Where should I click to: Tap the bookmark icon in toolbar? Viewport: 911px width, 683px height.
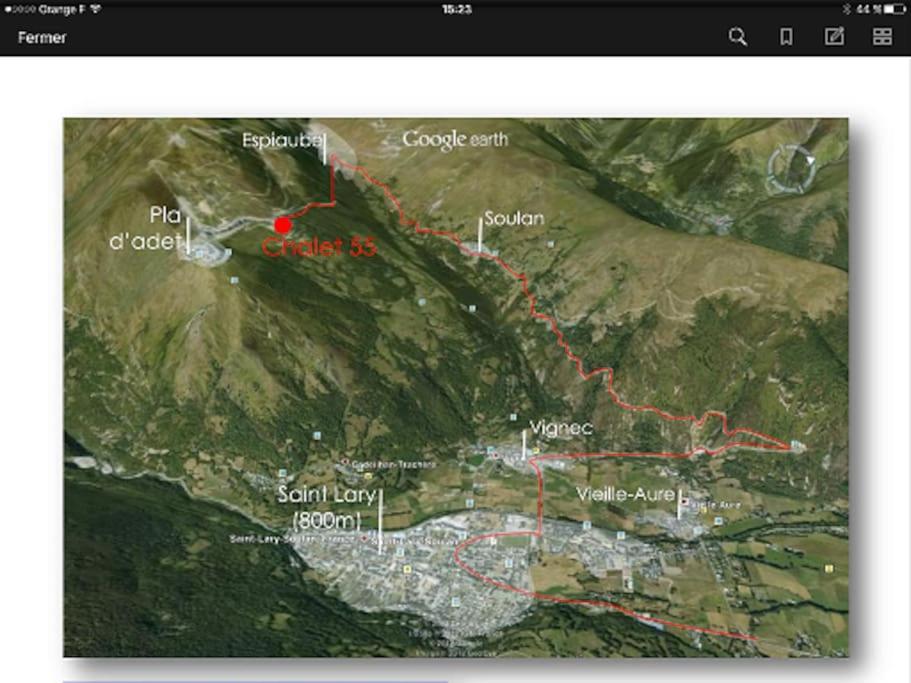tap(786, 37)
